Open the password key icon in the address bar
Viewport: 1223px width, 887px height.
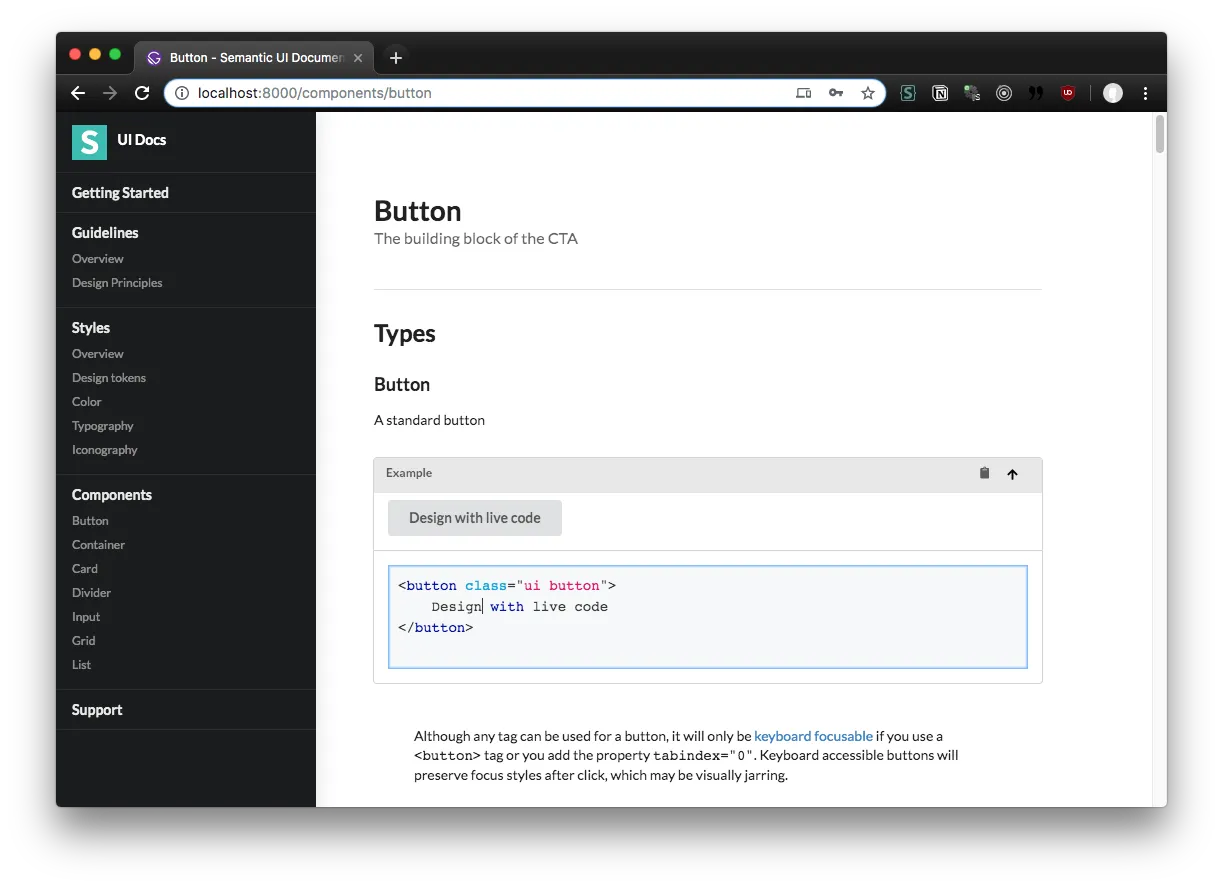[836, 93]
